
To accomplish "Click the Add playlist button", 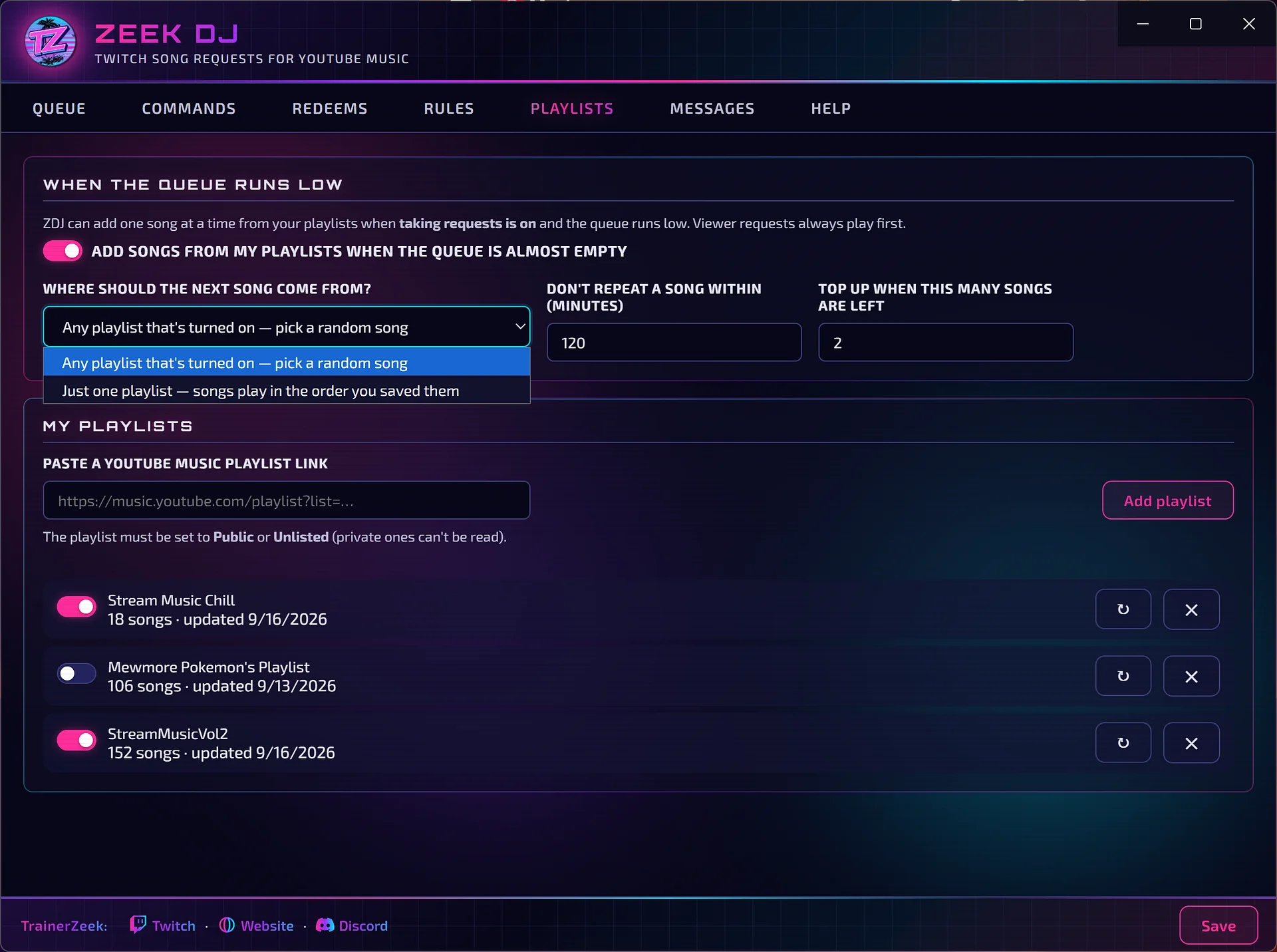I will [x=1168, y=500].
